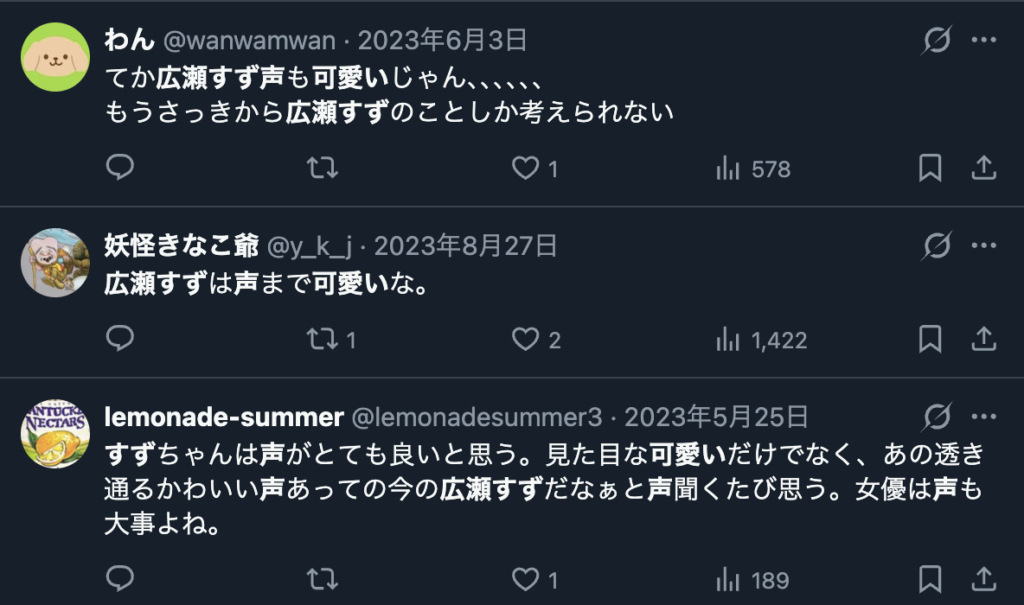Reply to わん's tweet about 広瀬すず
Viewport: 1024px width, 605px height.
click(120, 168)
